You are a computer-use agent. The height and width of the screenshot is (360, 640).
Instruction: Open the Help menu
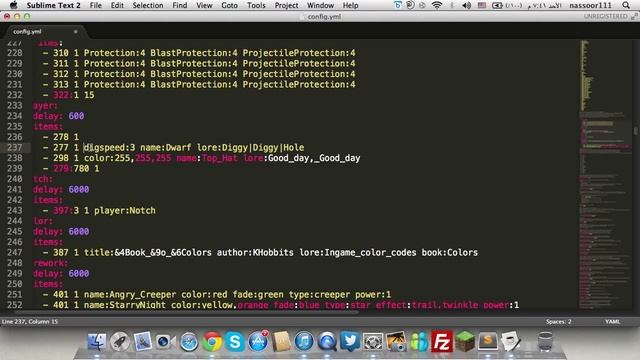pos(350,5)
